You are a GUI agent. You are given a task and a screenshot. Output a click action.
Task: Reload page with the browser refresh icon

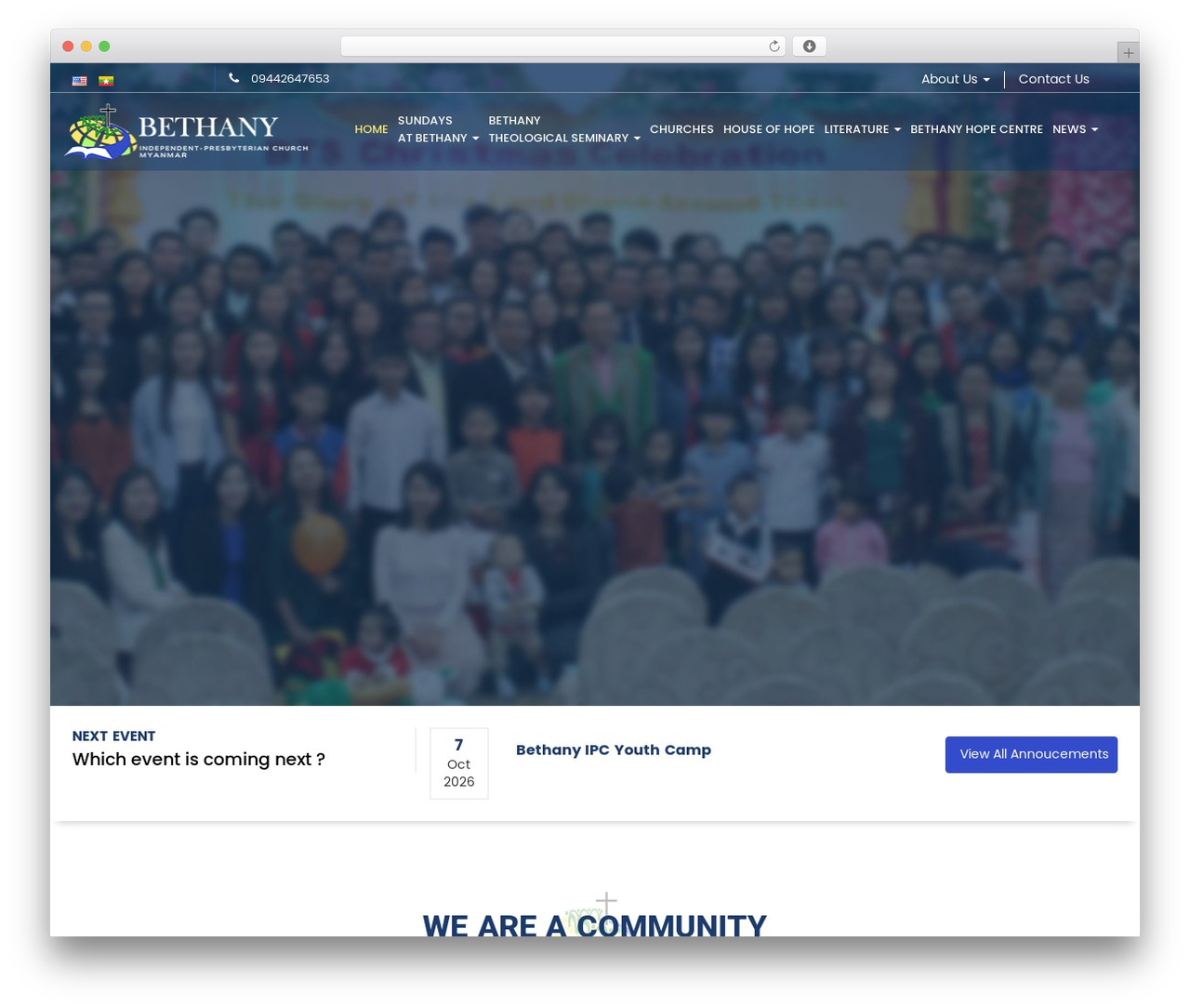click(774, 46)
